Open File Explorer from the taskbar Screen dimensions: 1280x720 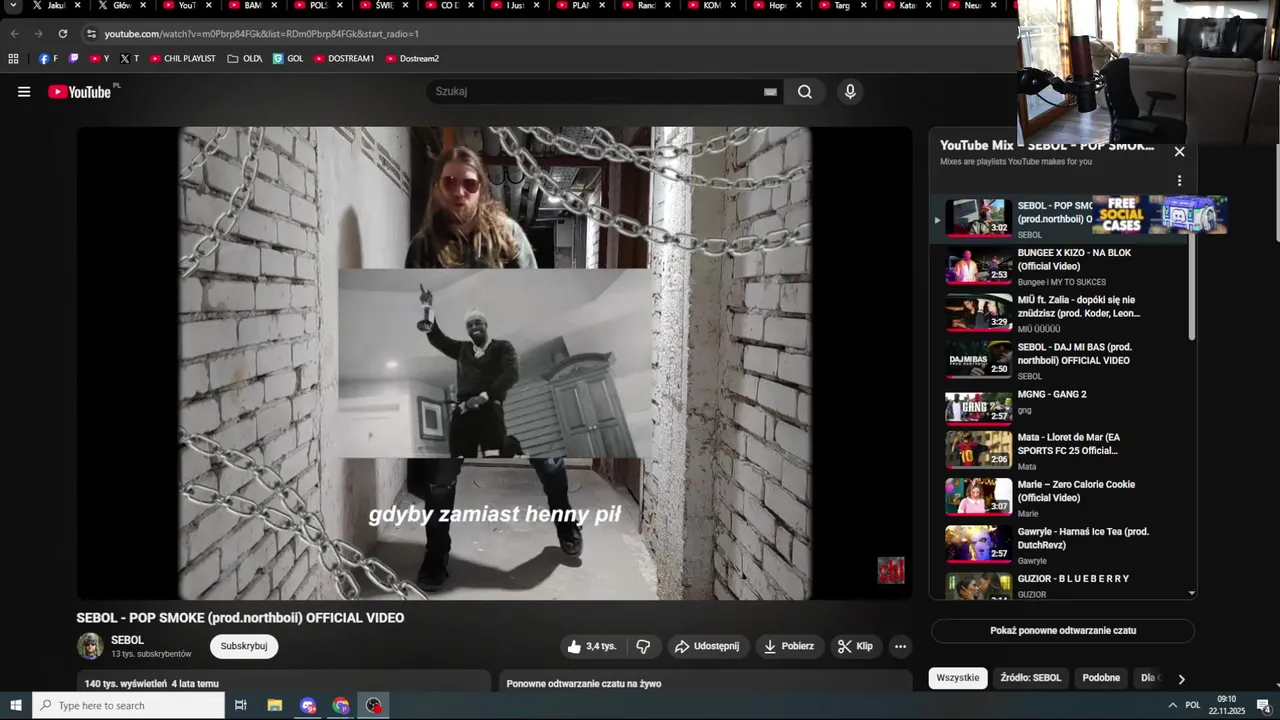[274, 706]
